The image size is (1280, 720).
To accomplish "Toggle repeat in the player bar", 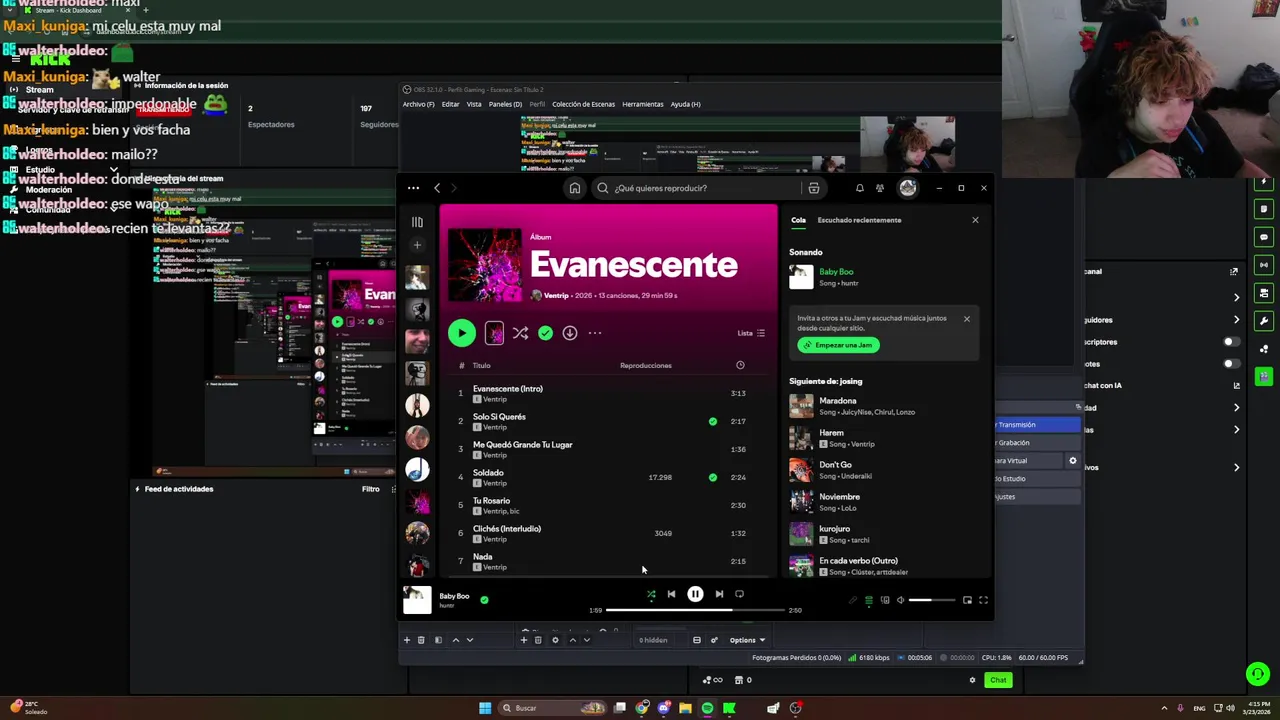I will coord(740,594).
